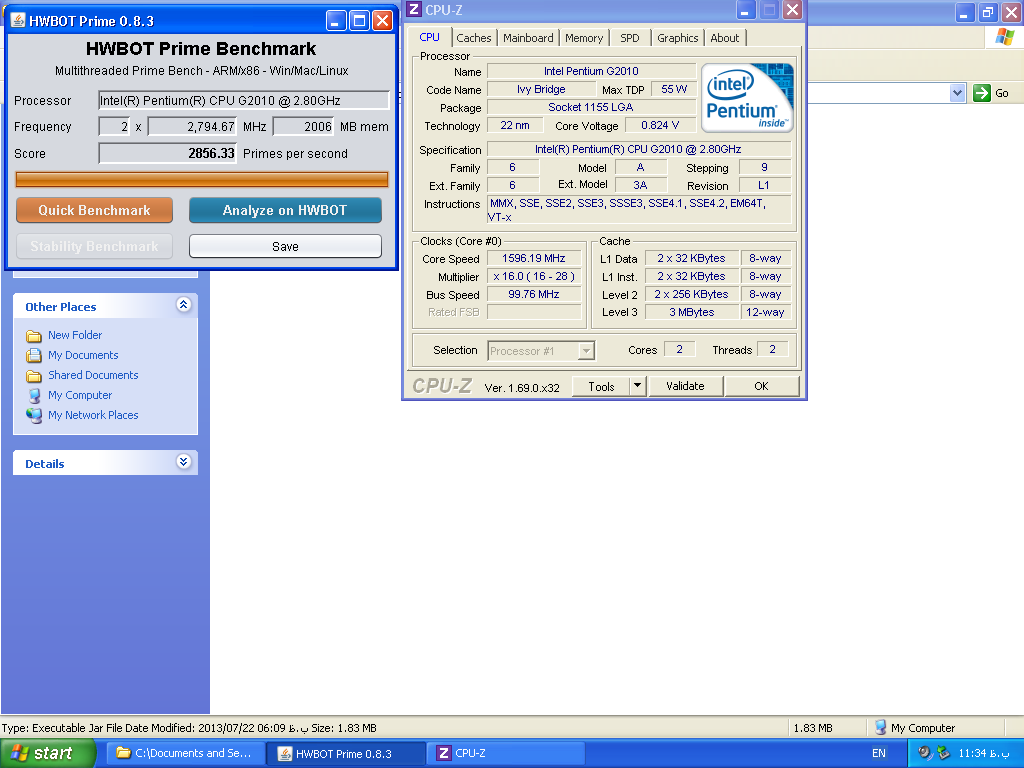Click the New Folder folder icon
1024x768 pixels.
tap(34, 336)
